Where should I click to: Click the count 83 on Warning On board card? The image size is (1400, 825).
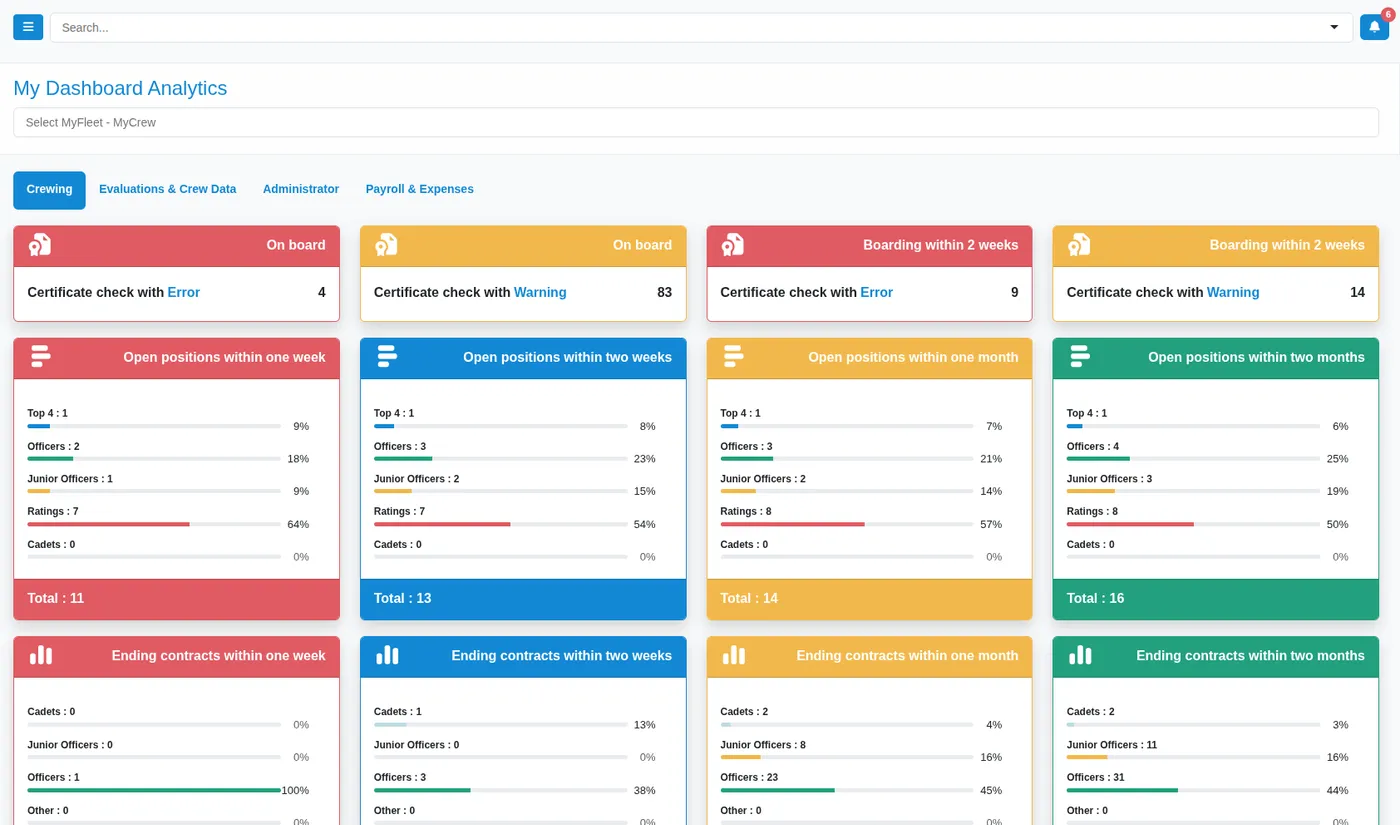coord(664,293)
